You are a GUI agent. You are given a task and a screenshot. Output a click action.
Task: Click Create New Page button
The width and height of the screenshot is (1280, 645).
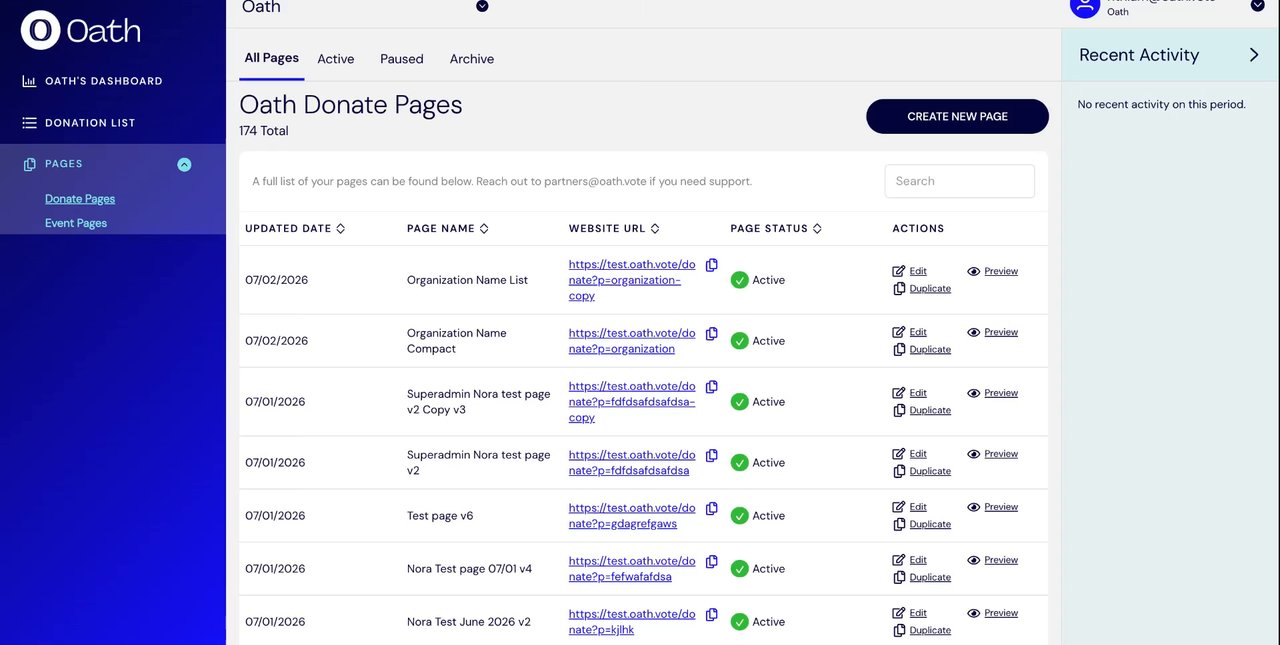[x=957, y=116]
